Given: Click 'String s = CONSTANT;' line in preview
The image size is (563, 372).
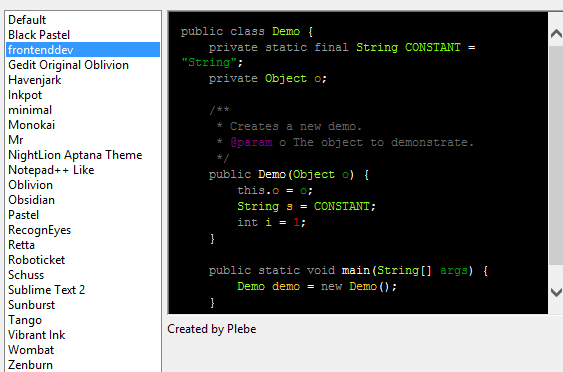Looking at the screenshot, I should coord(306,206).
